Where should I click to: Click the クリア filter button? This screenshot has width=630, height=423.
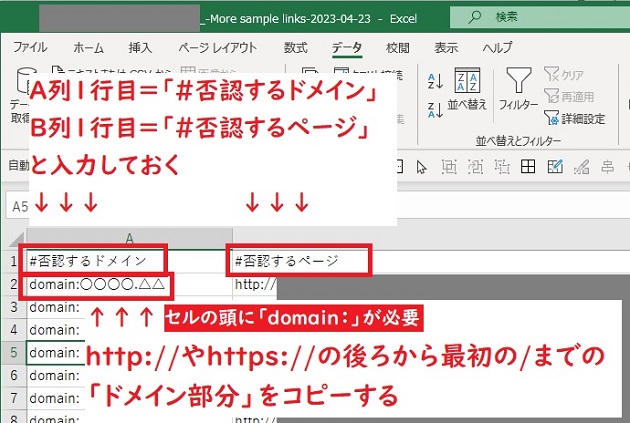tap(564, 75)
